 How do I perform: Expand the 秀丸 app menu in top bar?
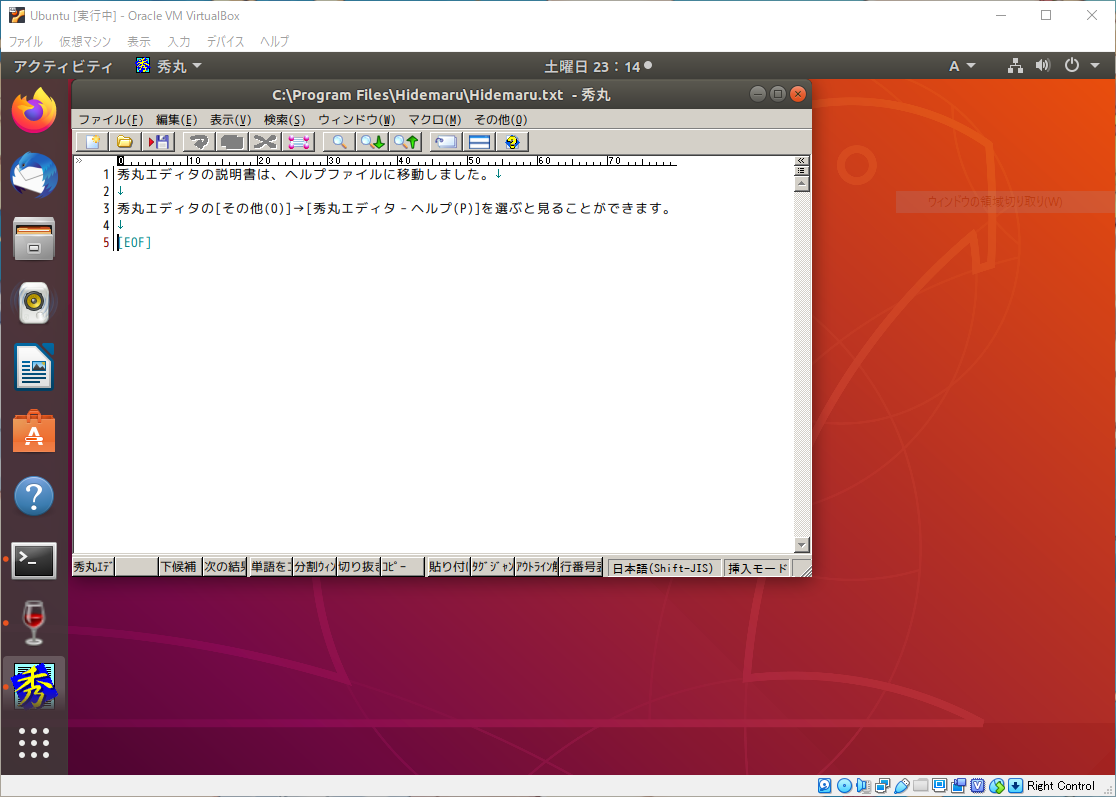click(169, 66)
